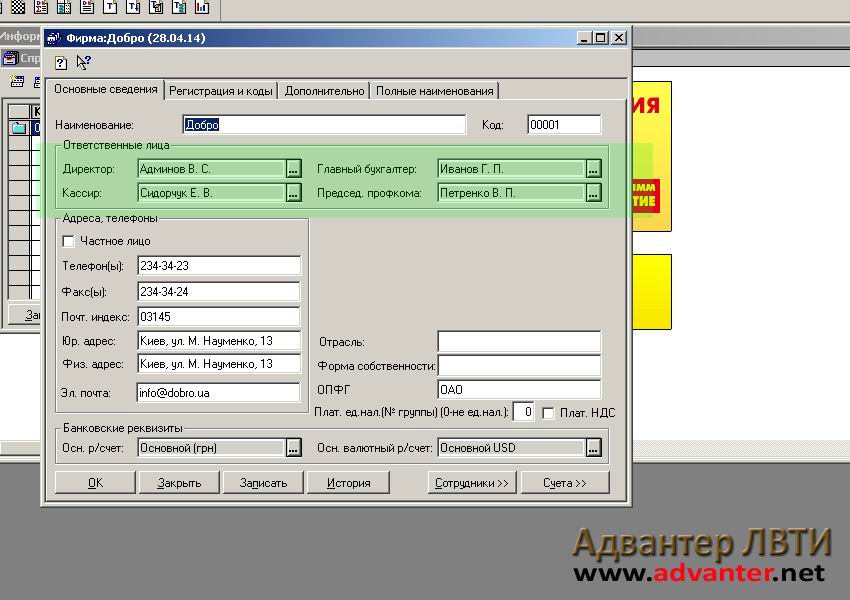850x600 pixels.
Task: Toggle the Плат. НДС checkbox
Action: point(548,413)
